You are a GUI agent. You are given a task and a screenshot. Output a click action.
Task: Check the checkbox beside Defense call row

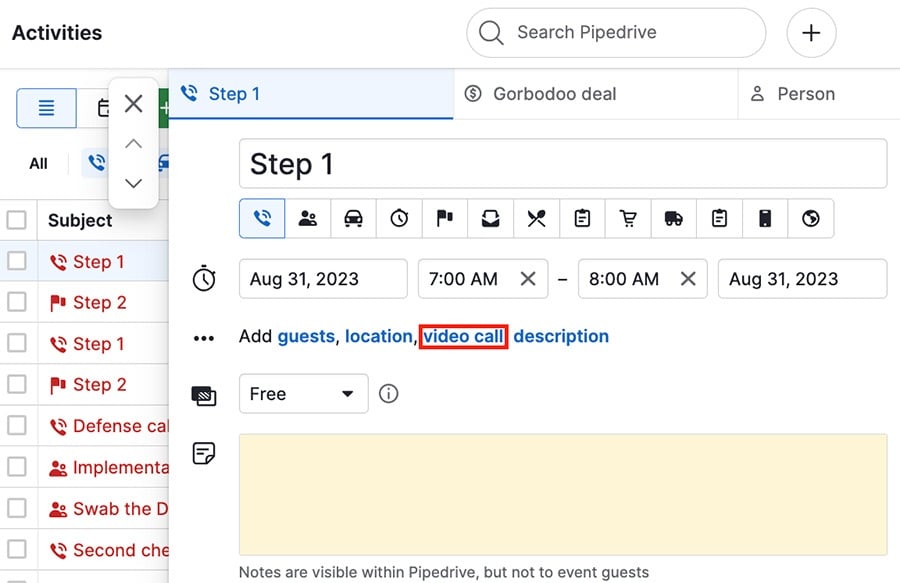coord(17,426)
